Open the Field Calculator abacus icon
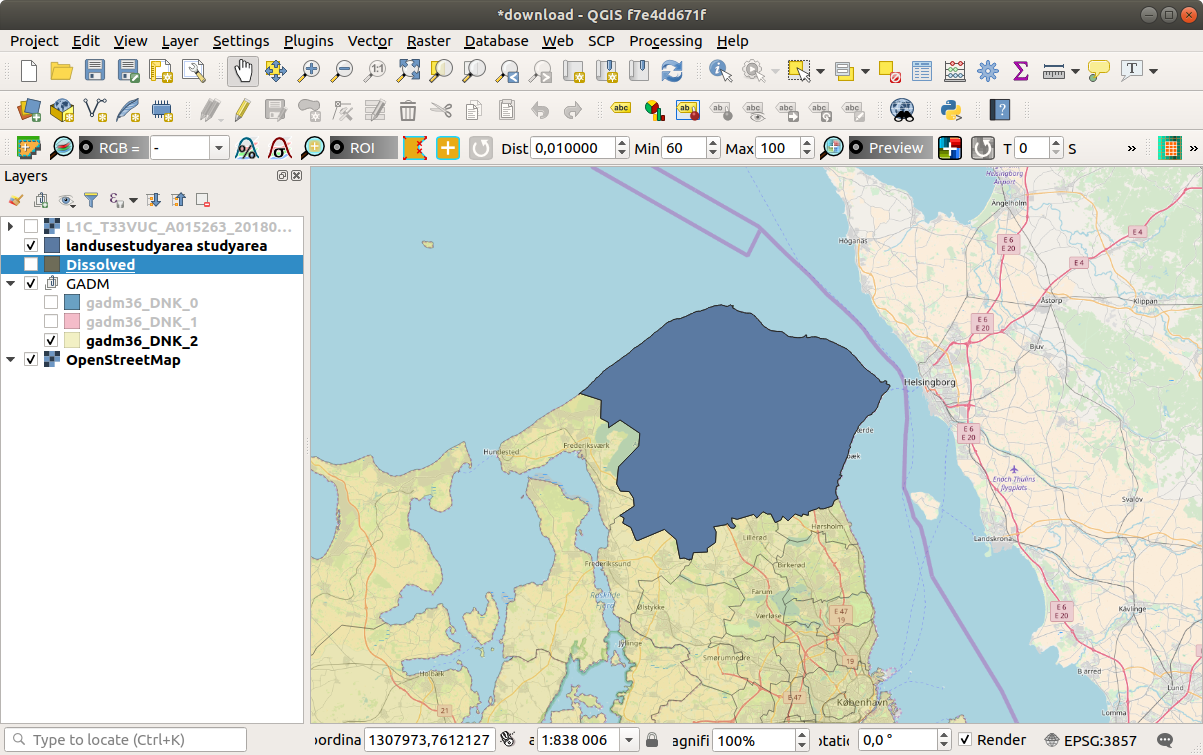Image resolution: width=1203 pixels, height=755 pixels. pos(955,71)
